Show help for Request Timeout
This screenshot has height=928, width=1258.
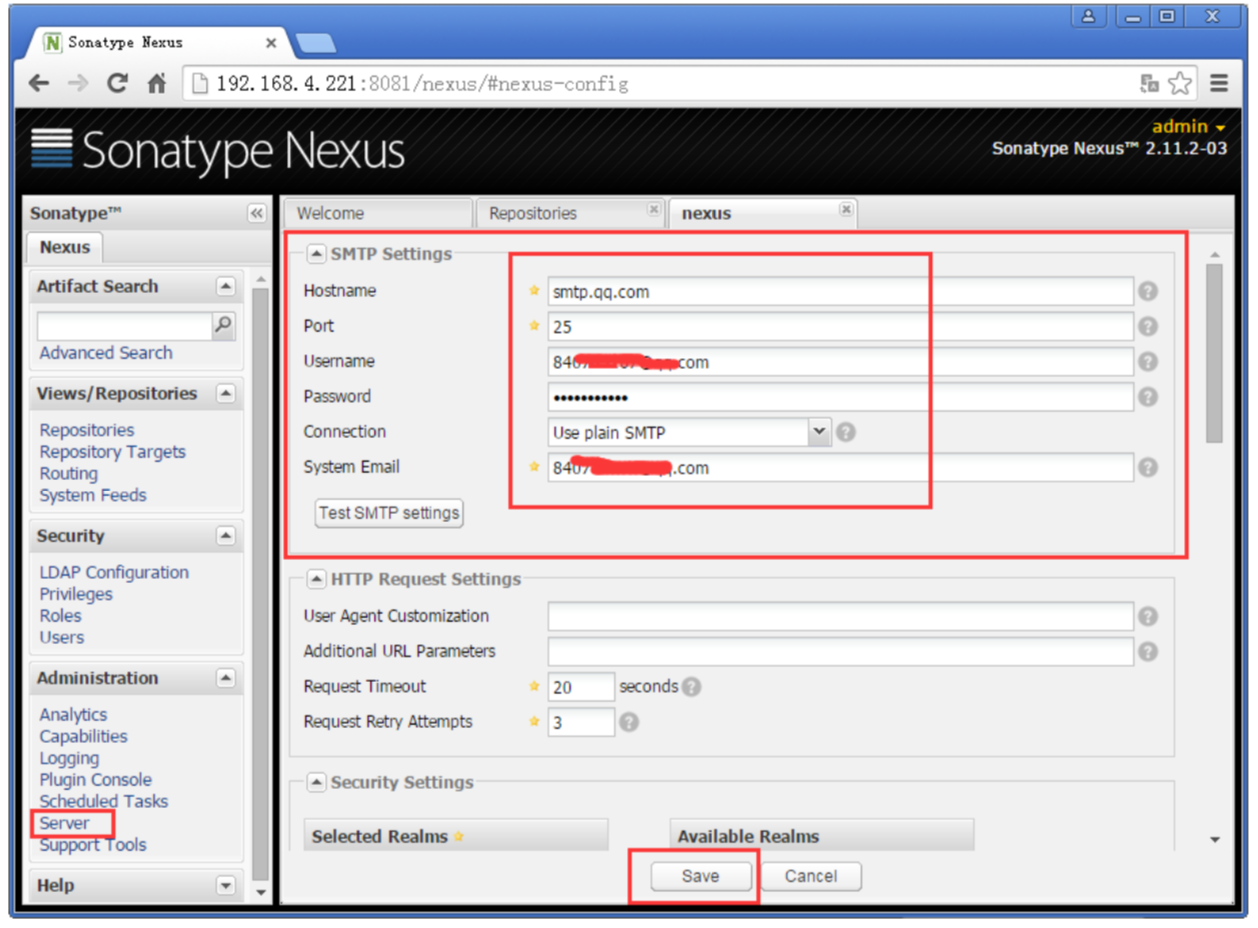(691, 687)
